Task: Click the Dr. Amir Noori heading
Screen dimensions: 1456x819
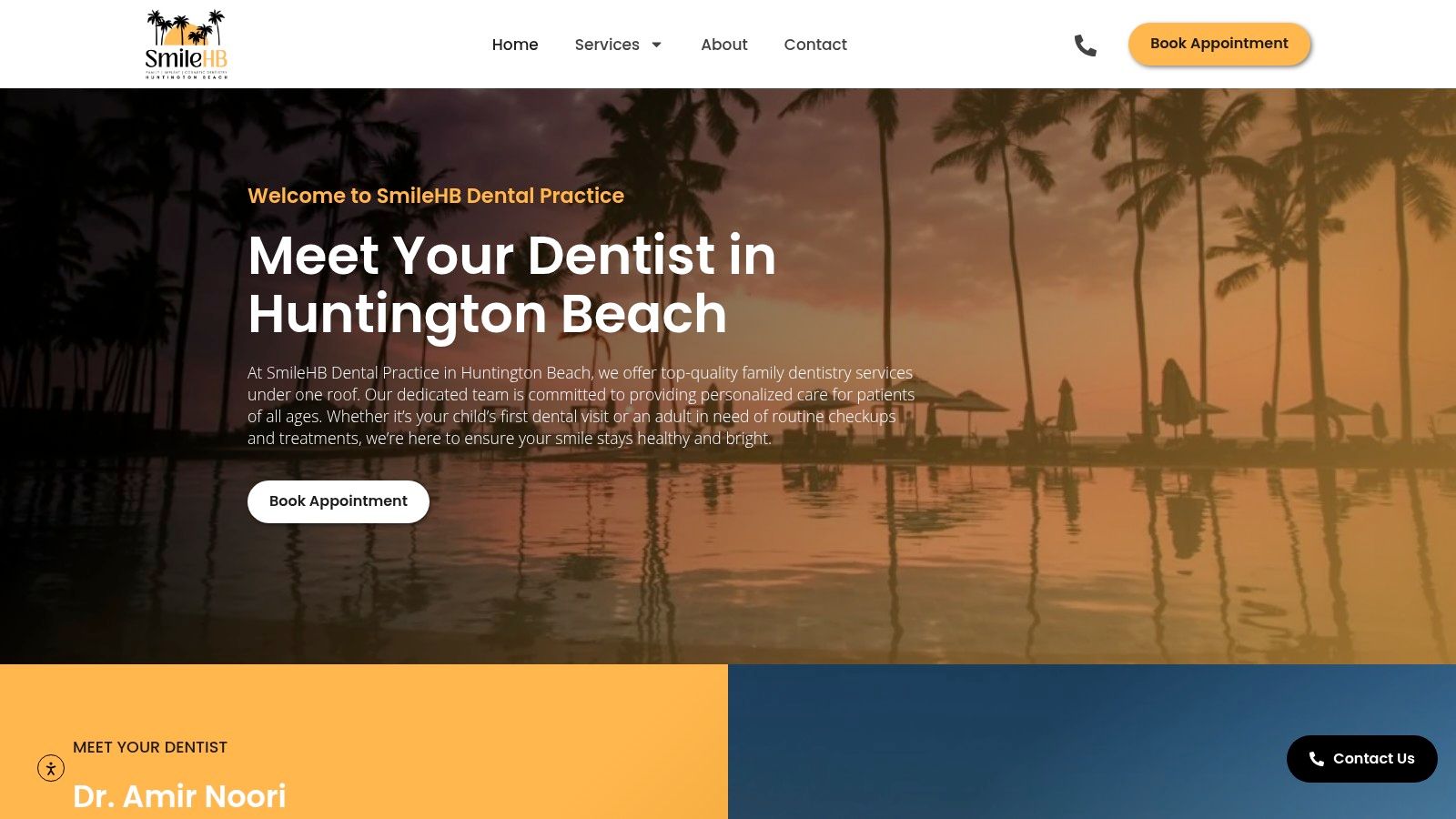Action: pos(179,796)
